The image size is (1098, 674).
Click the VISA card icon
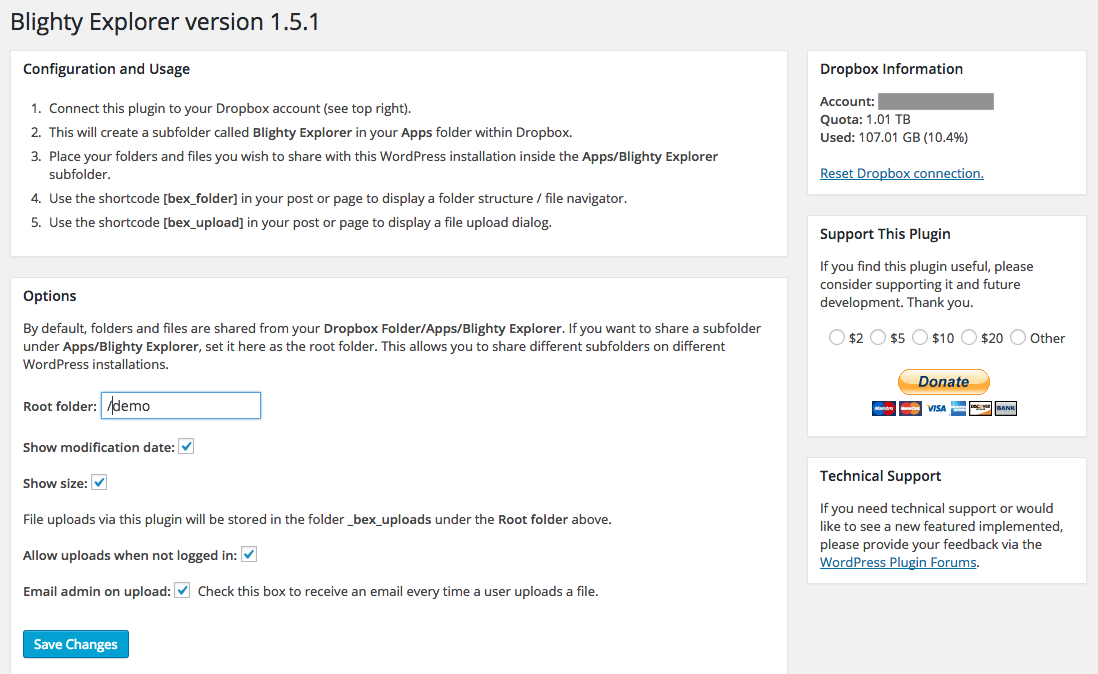coord(936,408)
